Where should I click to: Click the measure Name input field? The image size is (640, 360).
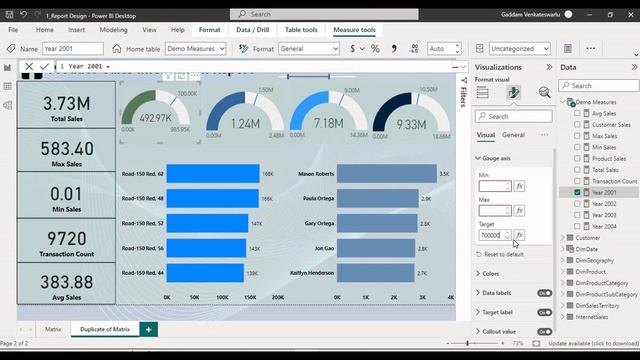click(73, 49)
